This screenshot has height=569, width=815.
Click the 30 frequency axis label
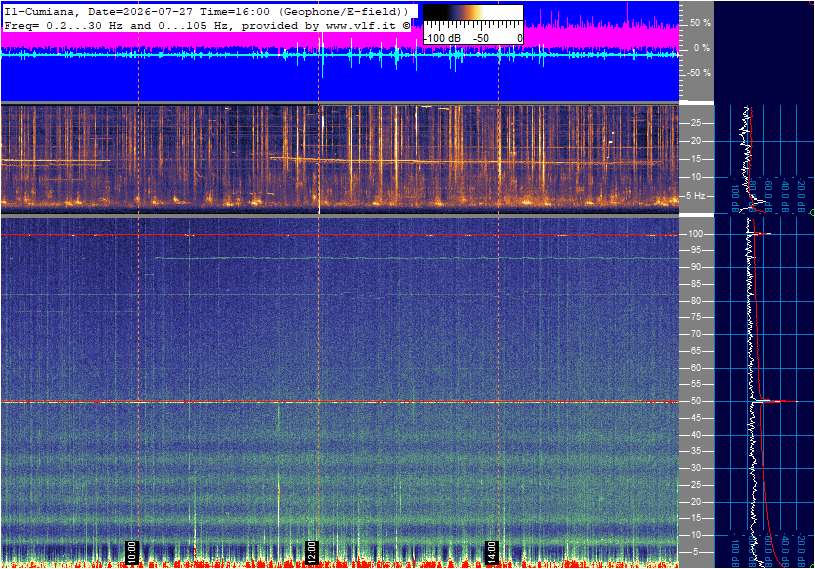pyautogui.click(x=695, y=468)
